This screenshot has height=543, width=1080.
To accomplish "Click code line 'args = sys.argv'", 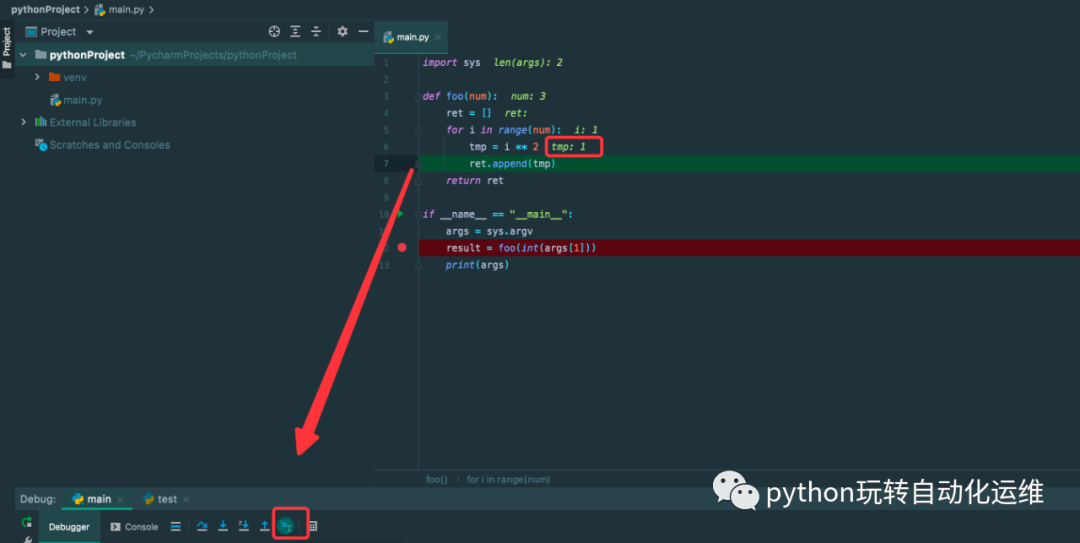I will point(489,231).
